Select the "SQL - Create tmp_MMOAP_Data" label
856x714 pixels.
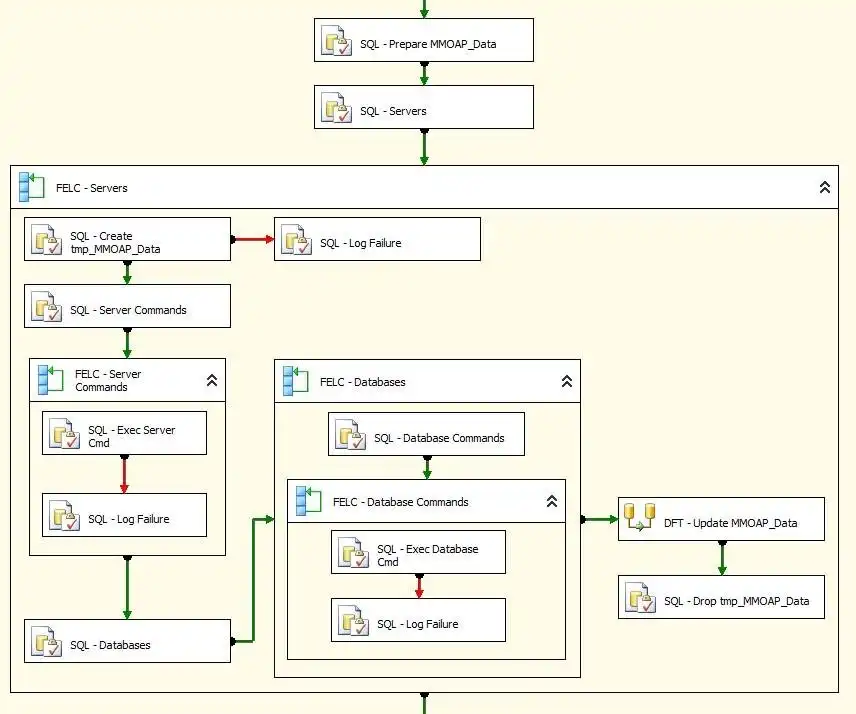115,242
